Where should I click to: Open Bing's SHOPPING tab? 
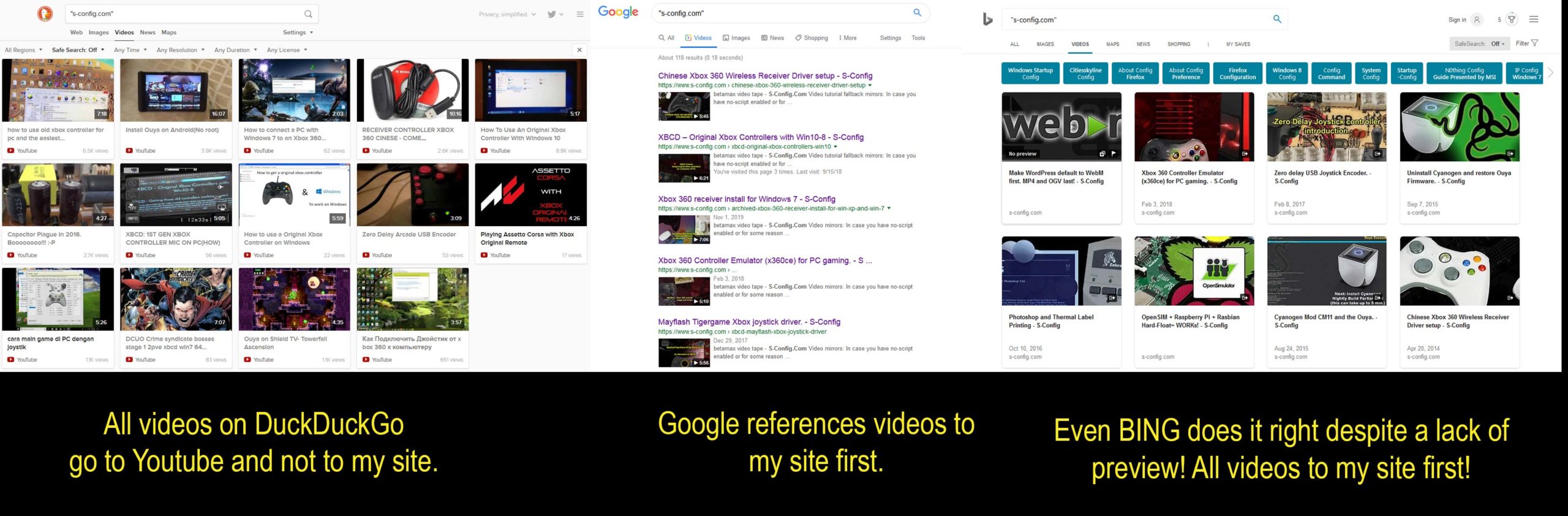[x=1178, y=44]
